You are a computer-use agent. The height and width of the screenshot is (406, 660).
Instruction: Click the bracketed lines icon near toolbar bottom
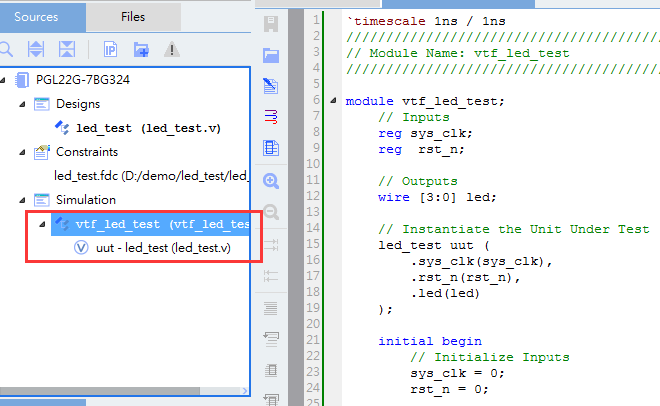pyautogui.click(x=271, y=370)
